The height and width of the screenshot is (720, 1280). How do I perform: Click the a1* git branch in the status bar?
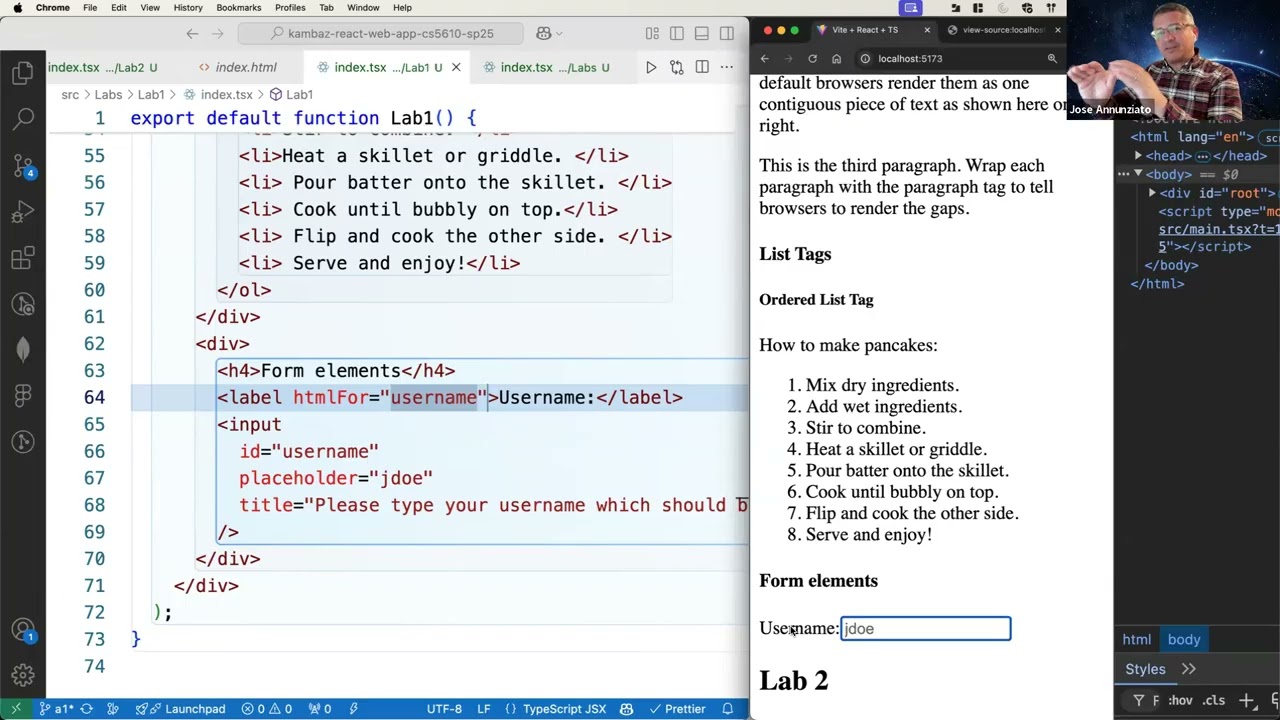coord(57,709)
